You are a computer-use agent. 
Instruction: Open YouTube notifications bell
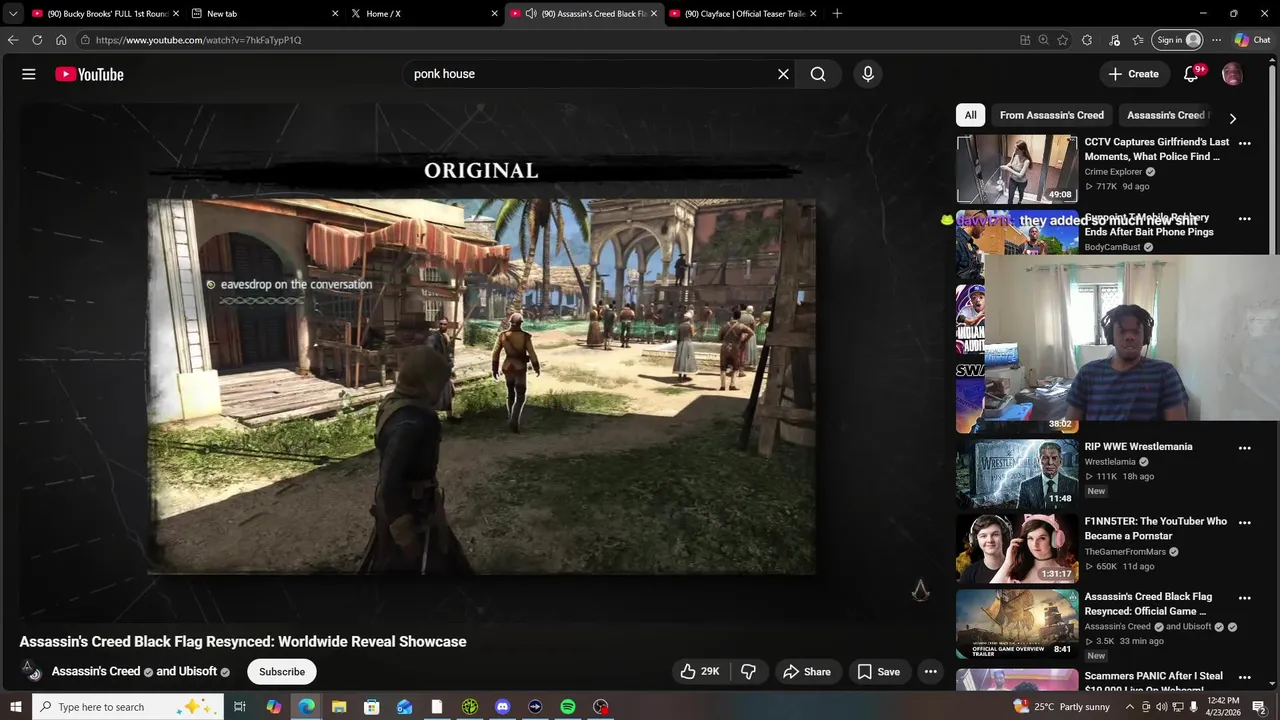[x=1191, y=74]
